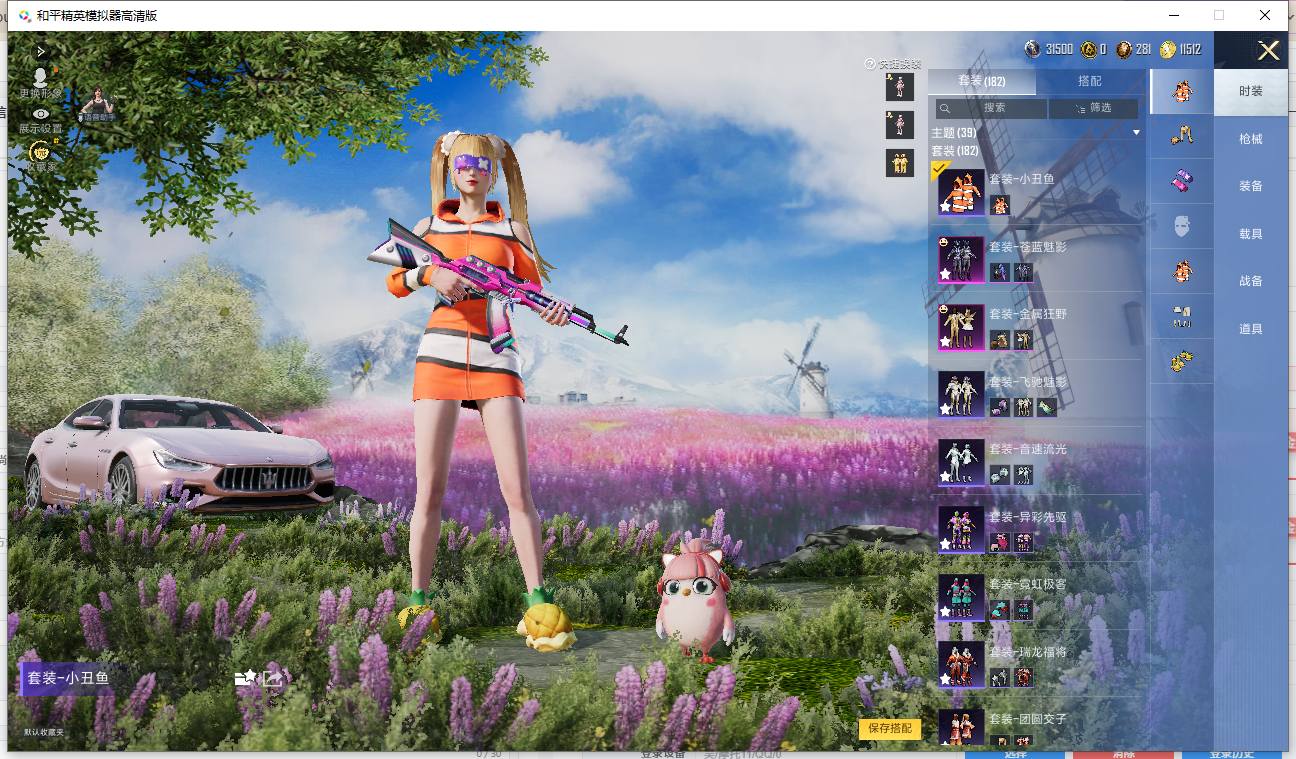This screenshot has width=1296, height=759.
Task: Close the wardrobe with the X button
Action: coord(1268,51)
